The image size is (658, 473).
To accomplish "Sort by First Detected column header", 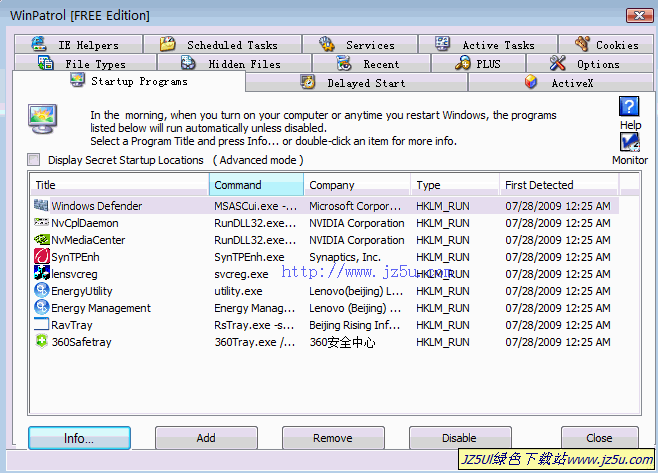I will [559, 185].
